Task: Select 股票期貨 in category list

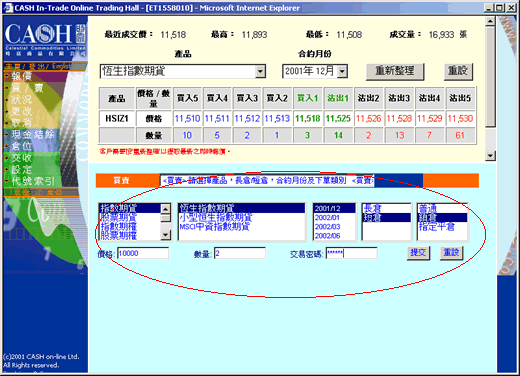Action: pyautogui.click(x=119, y=218)
